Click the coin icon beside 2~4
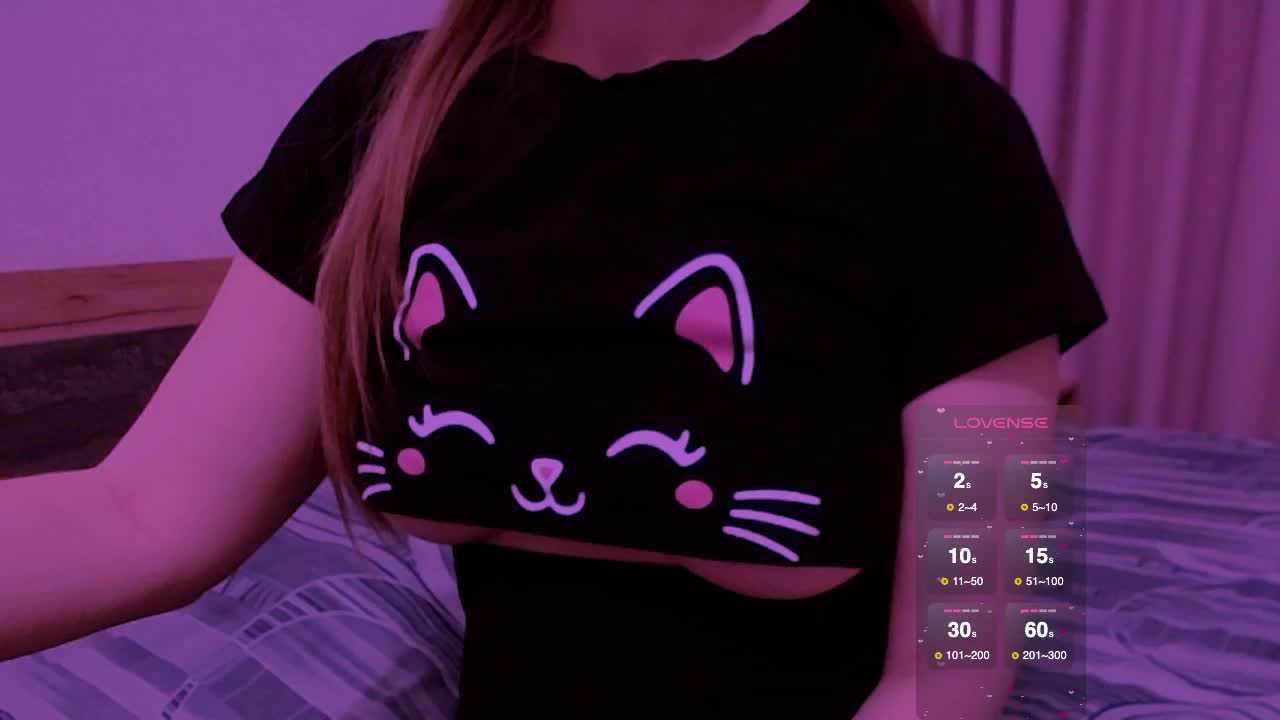The width and height of the screenshot is (1280, 720). (x=950, y=507)
